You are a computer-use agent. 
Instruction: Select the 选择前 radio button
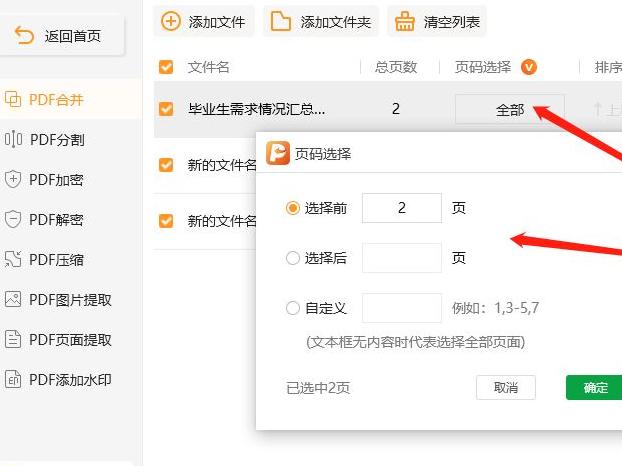tap(293, 208)
